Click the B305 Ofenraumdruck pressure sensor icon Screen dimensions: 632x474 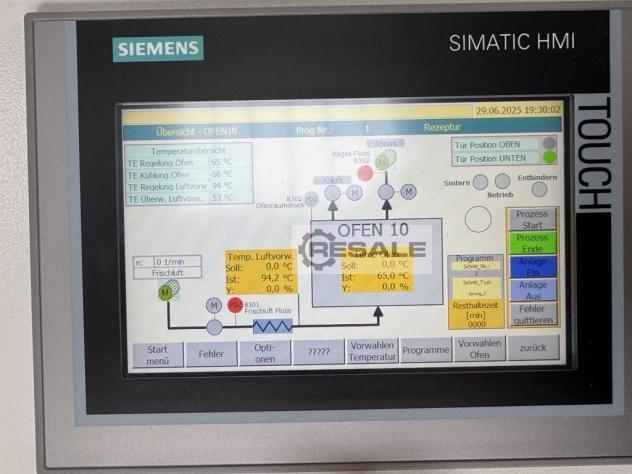point(311,199)
